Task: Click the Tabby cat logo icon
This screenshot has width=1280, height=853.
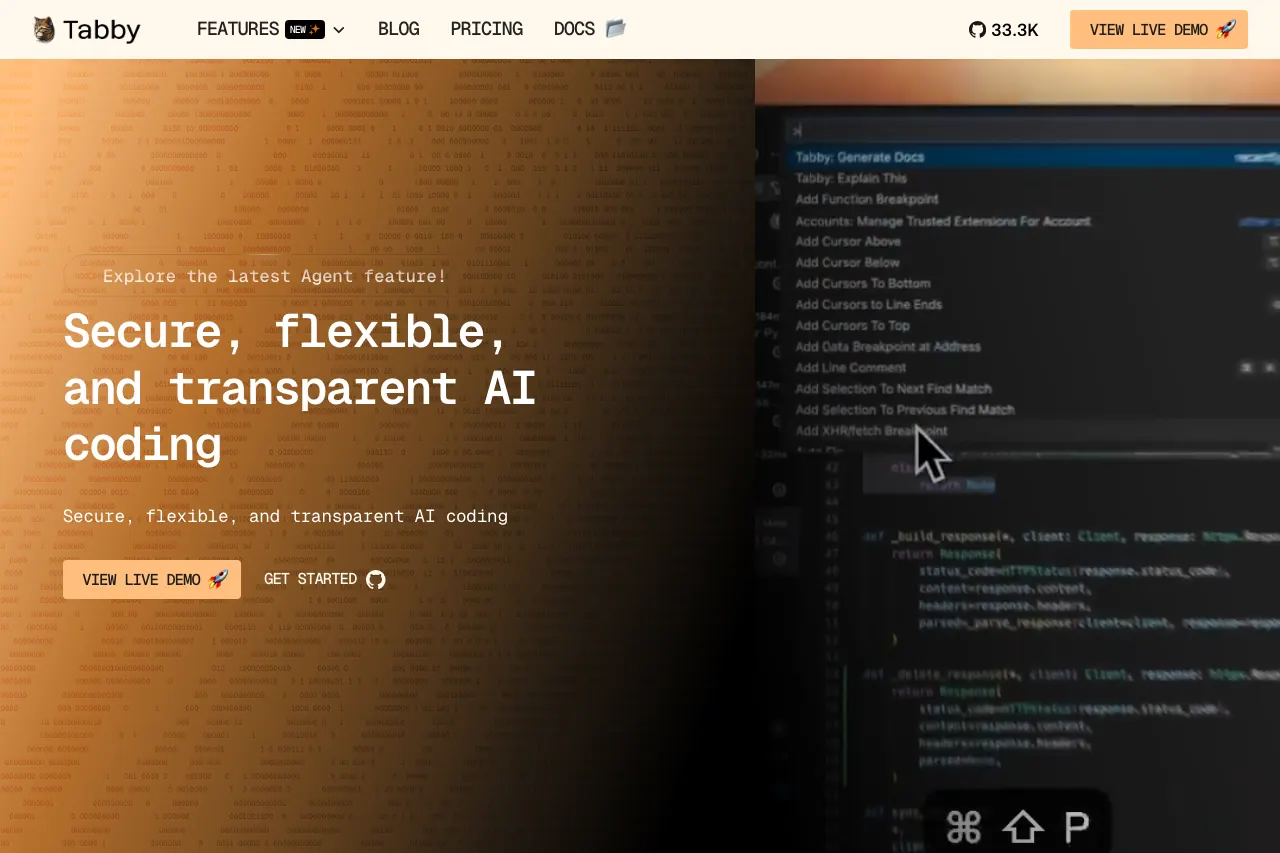Action: 44,30
